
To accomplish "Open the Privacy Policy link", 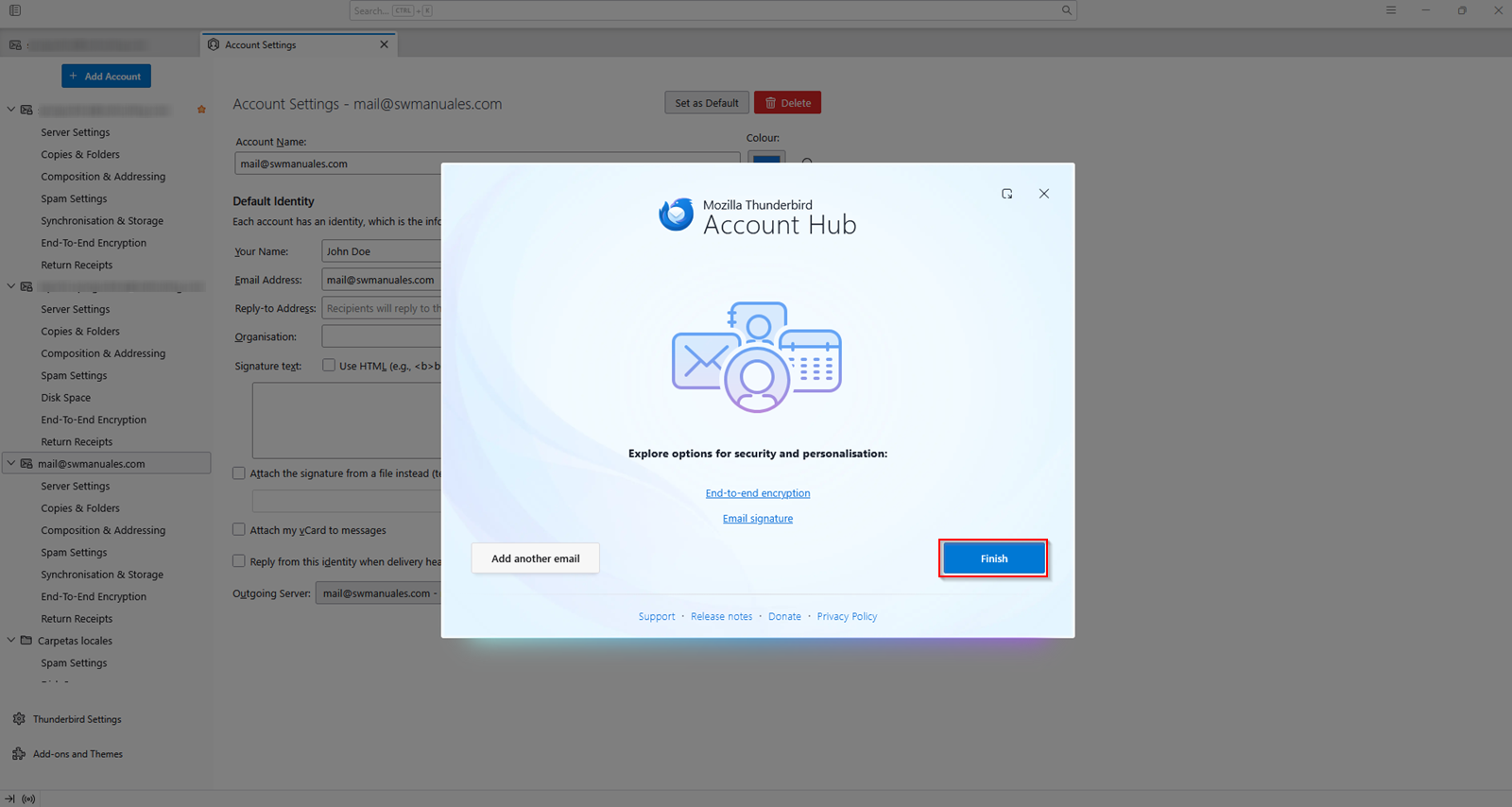I will [x=847, y=617].
